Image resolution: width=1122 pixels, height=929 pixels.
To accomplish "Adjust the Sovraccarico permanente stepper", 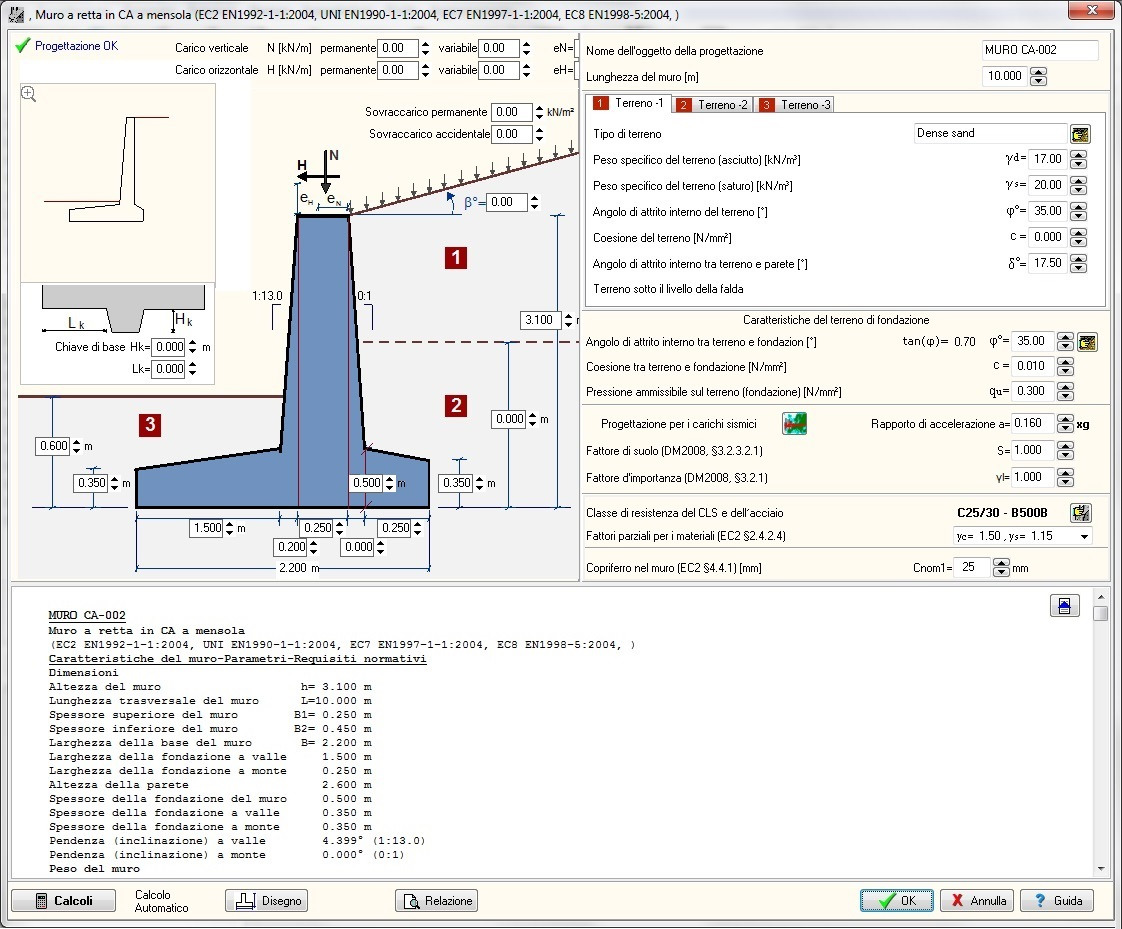I will (539, 112).
